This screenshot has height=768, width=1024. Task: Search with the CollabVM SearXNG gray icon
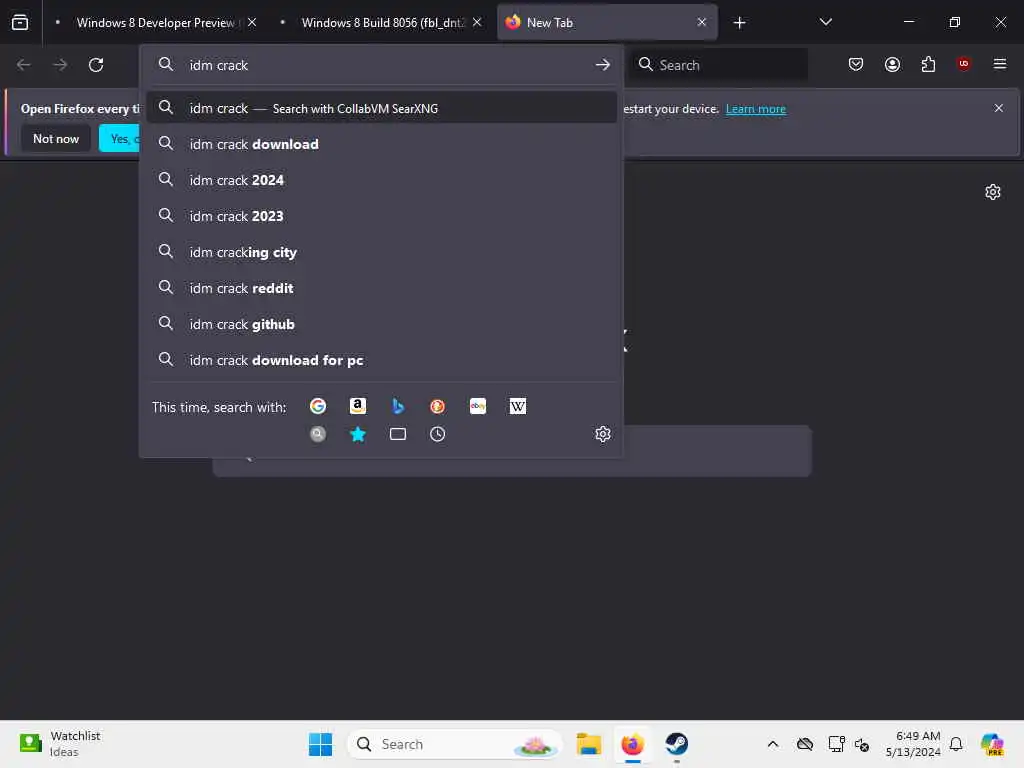click(x=318, y=434)
